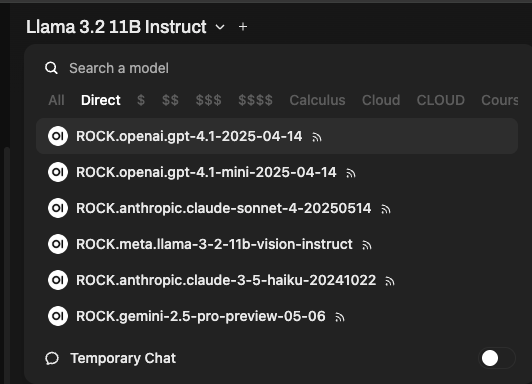Select the Direct filter tab
The image size is (532, 384).
coord(100,100)
